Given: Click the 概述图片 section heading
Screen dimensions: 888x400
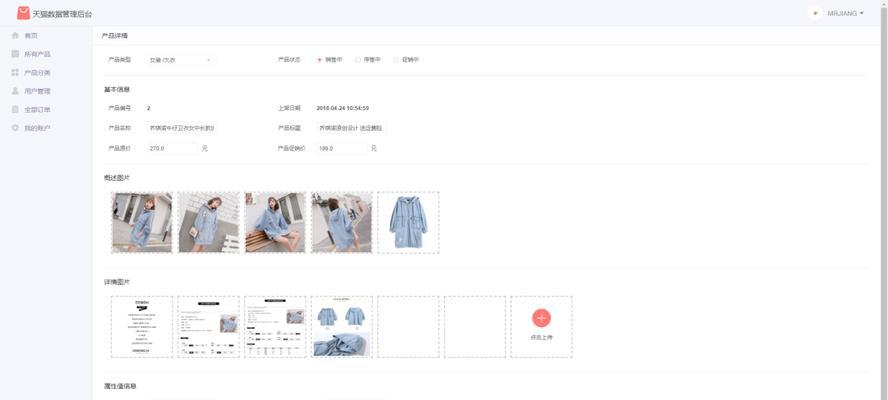Looking at the screenshot, I should 117,177.
